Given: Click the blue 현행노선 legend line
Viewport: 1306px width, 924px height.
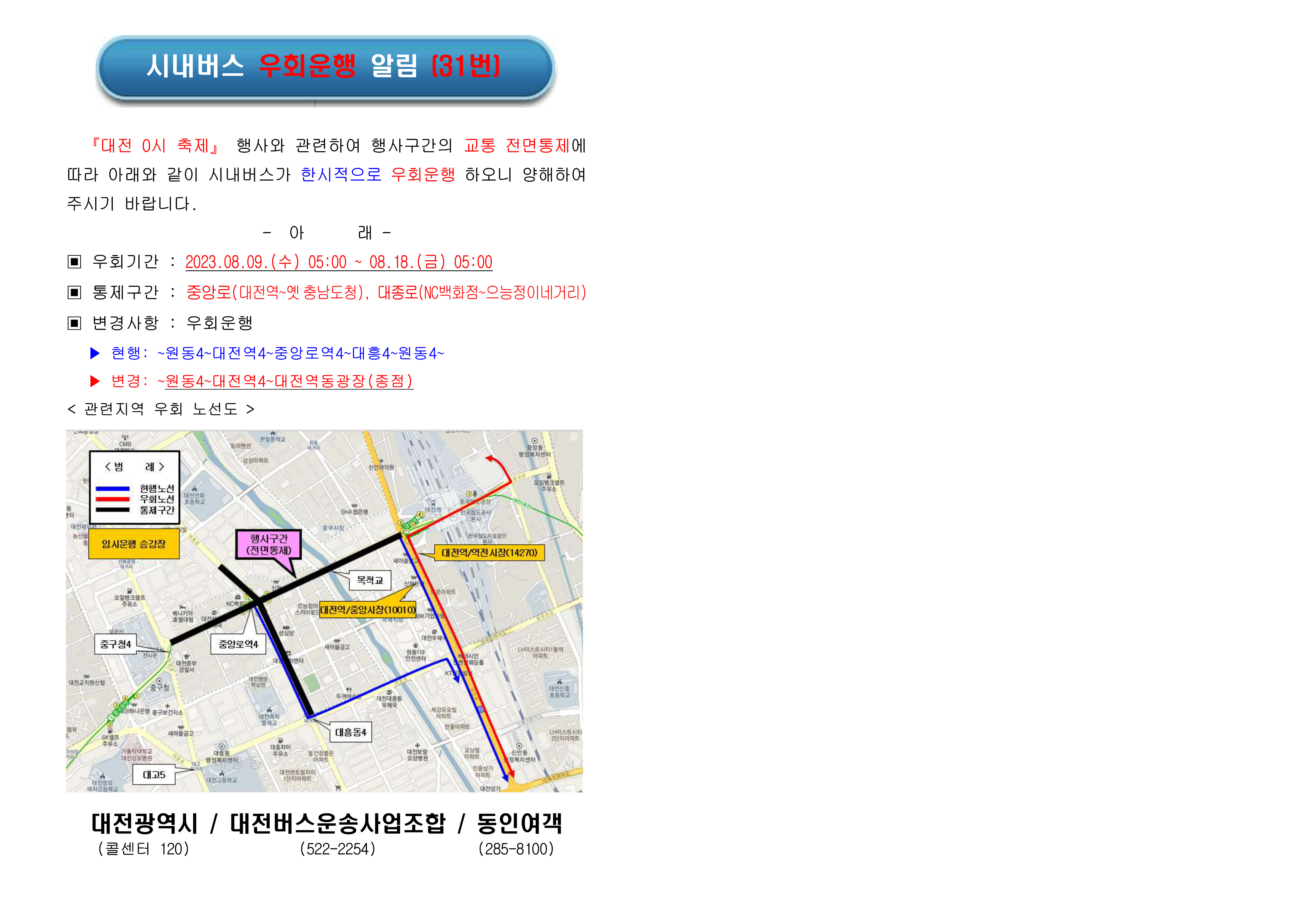Looking at the screenshot, I should [112, 488].
